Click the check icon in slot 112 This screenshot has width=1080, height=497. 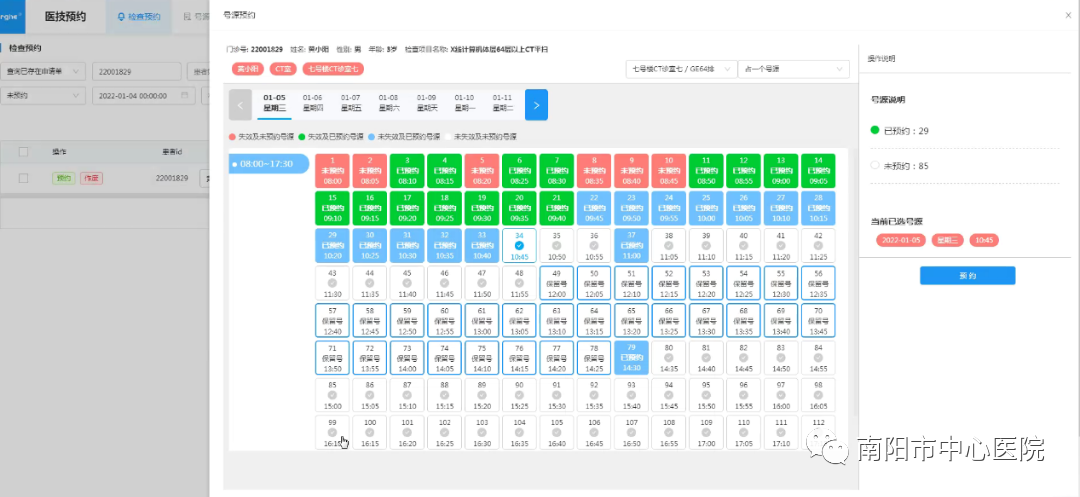pos(818,432)
